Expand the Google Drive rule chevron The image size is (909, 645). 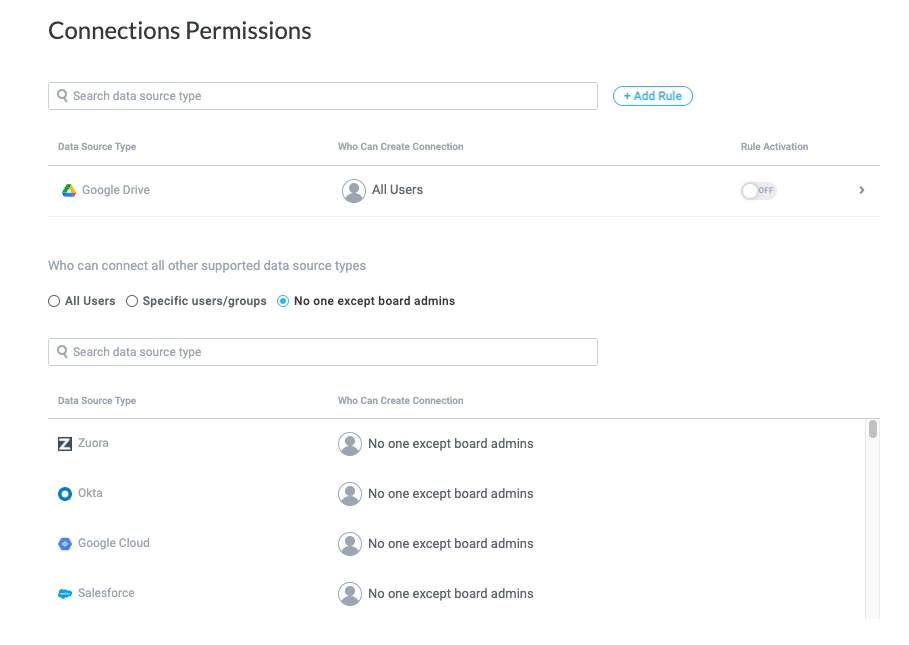[862, 190]
